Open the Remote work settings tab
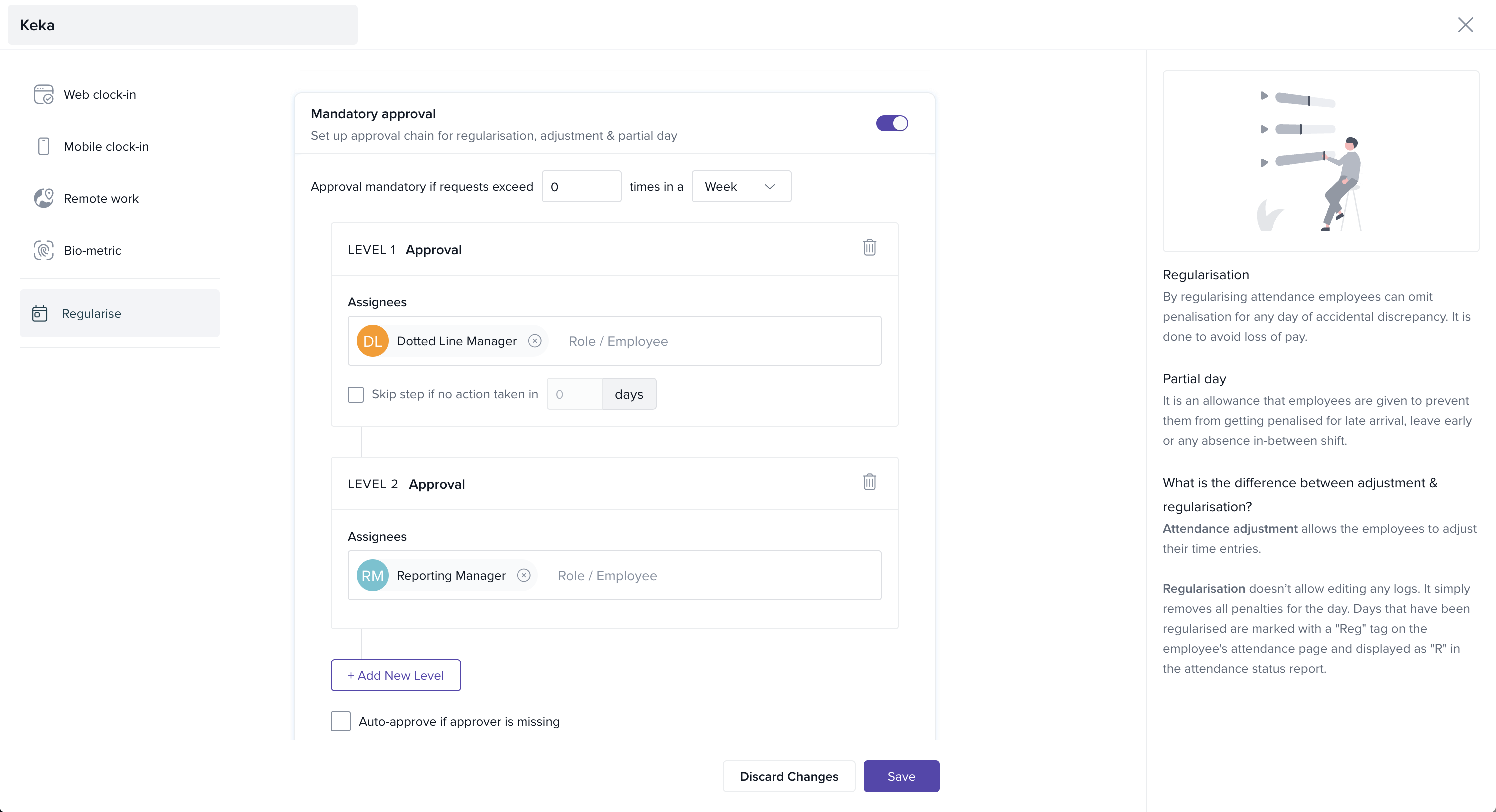Screen dimensions: 1496x812 [101, 198]
